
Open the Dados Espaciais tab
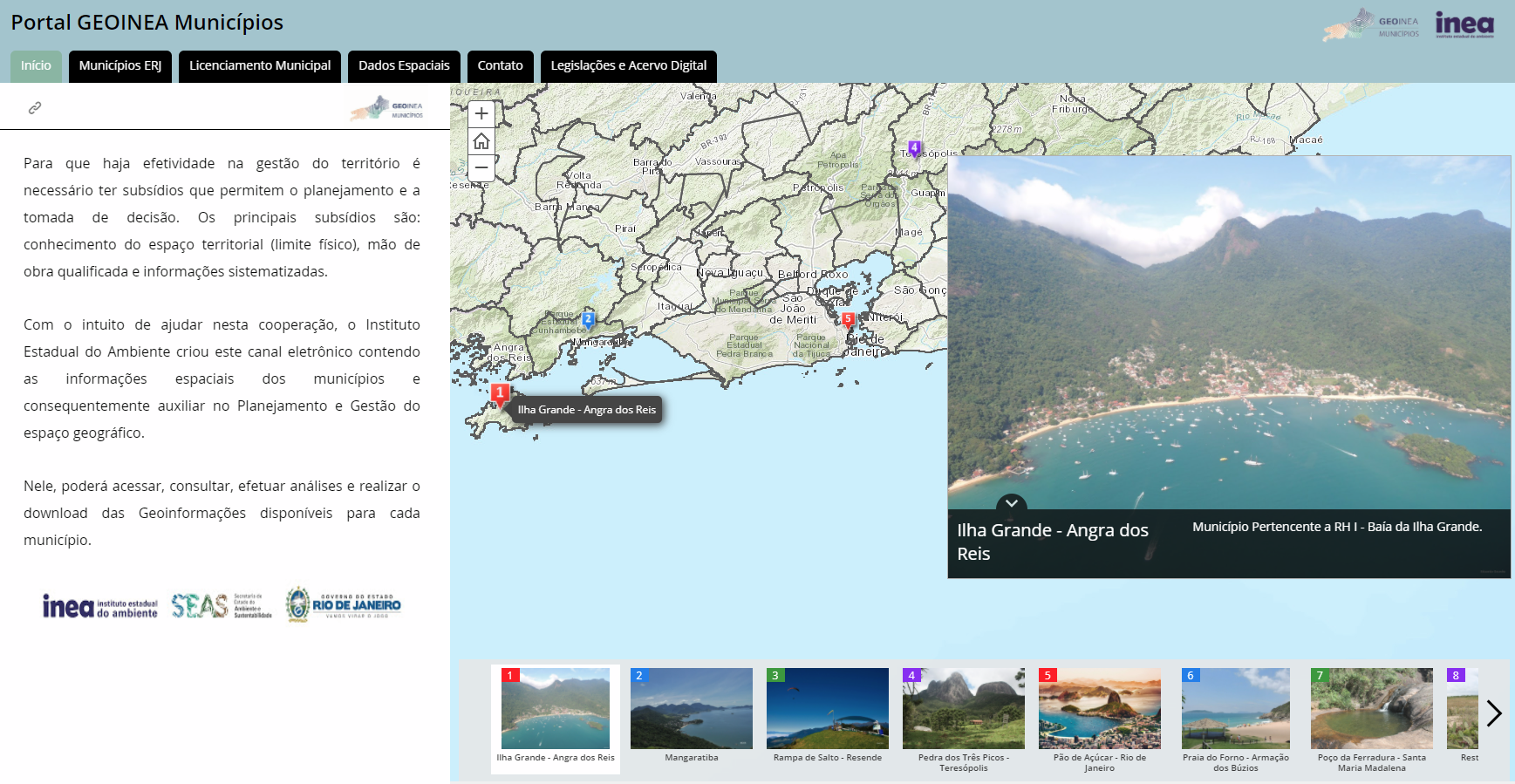click(404, 66)
